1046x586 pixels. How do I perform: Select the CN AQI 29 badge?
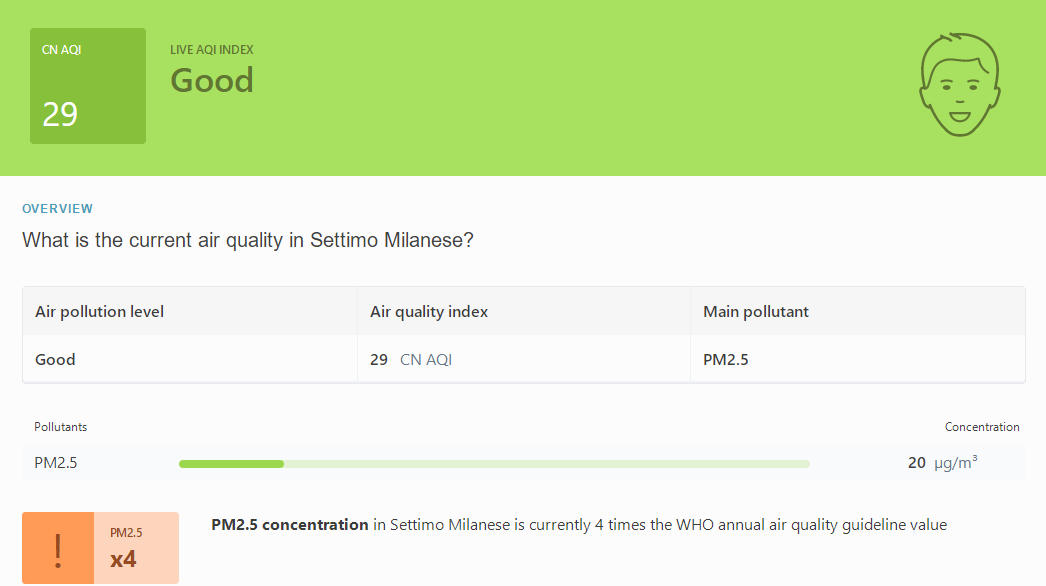click(88, 85)
